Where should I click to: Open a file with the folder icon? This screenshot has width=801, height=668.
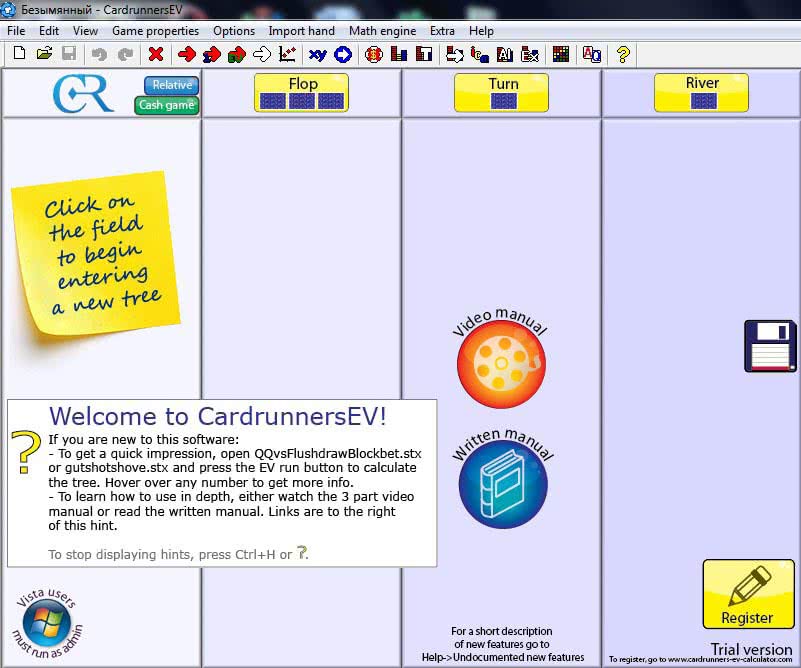pos(44,54)
